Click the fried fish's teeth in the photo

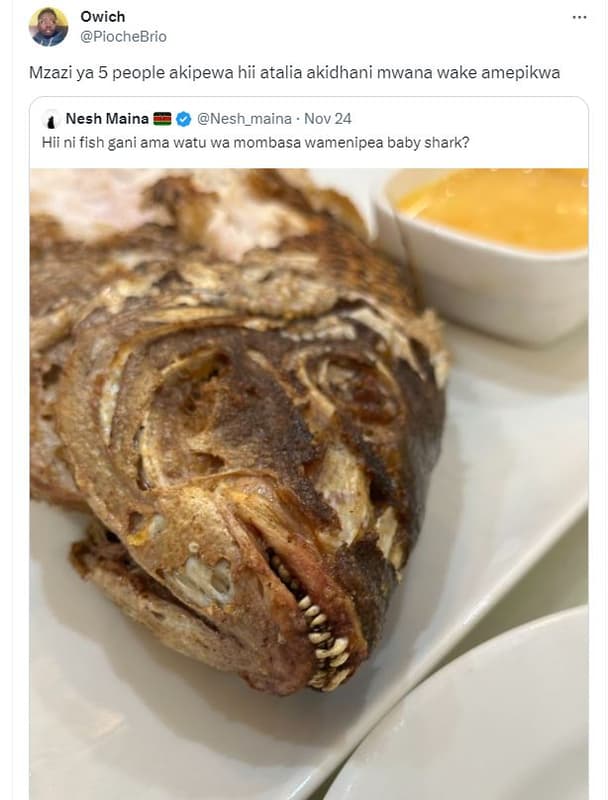[320, 625]
